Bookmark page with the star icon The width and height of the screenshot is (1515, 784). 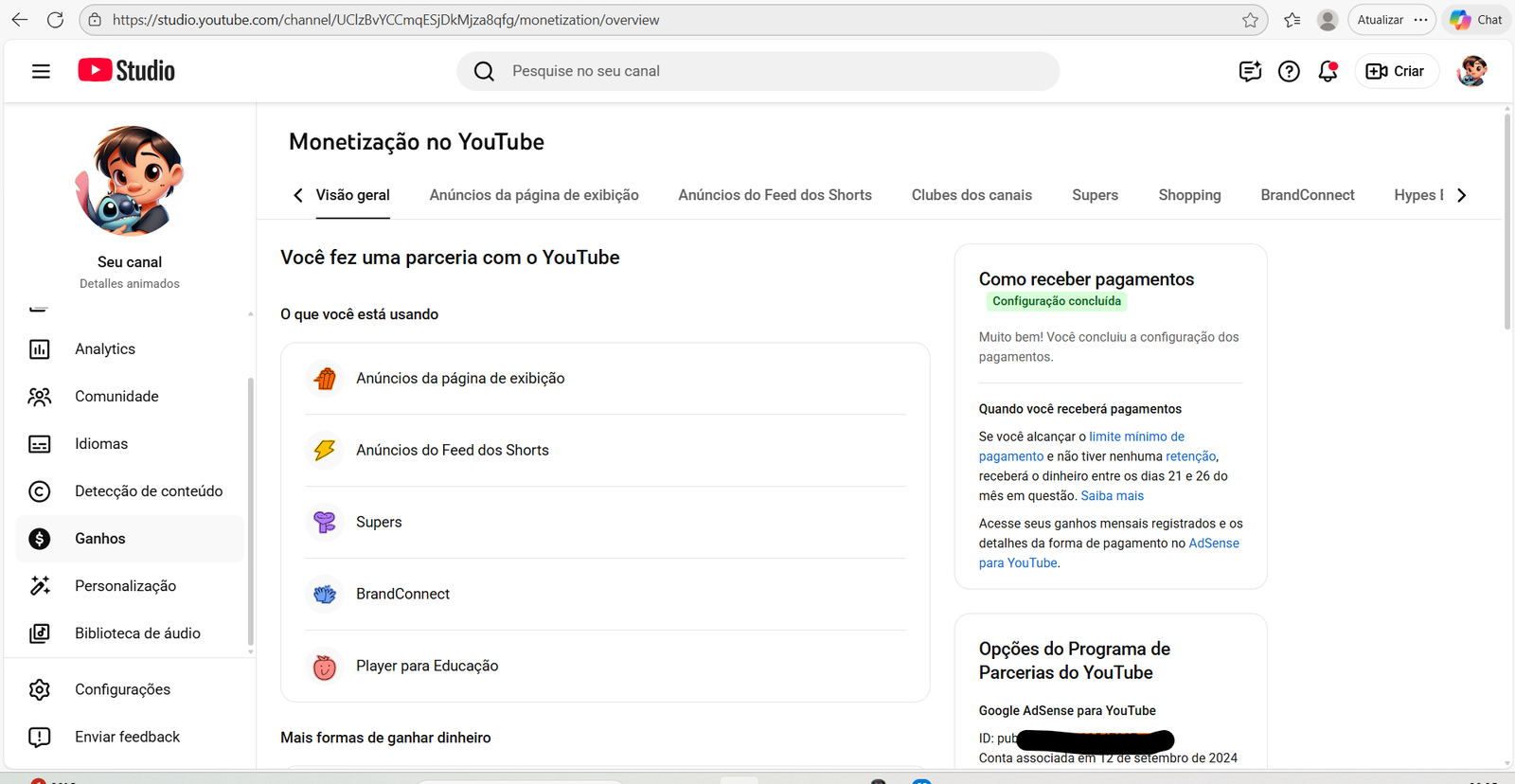pyautogui.click(x=1250, y=20)
